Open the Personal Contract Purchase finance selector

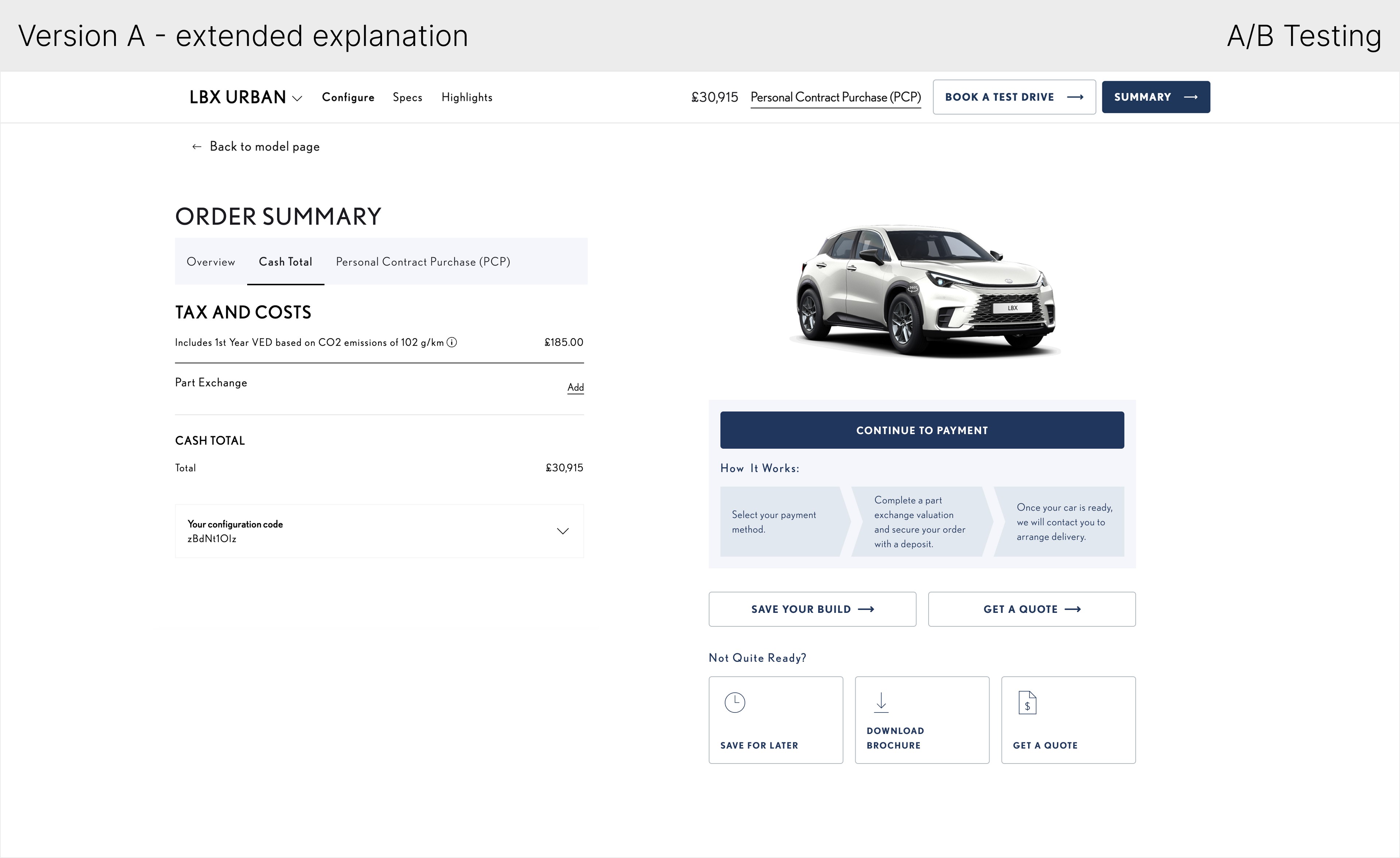tap(835, 97)
